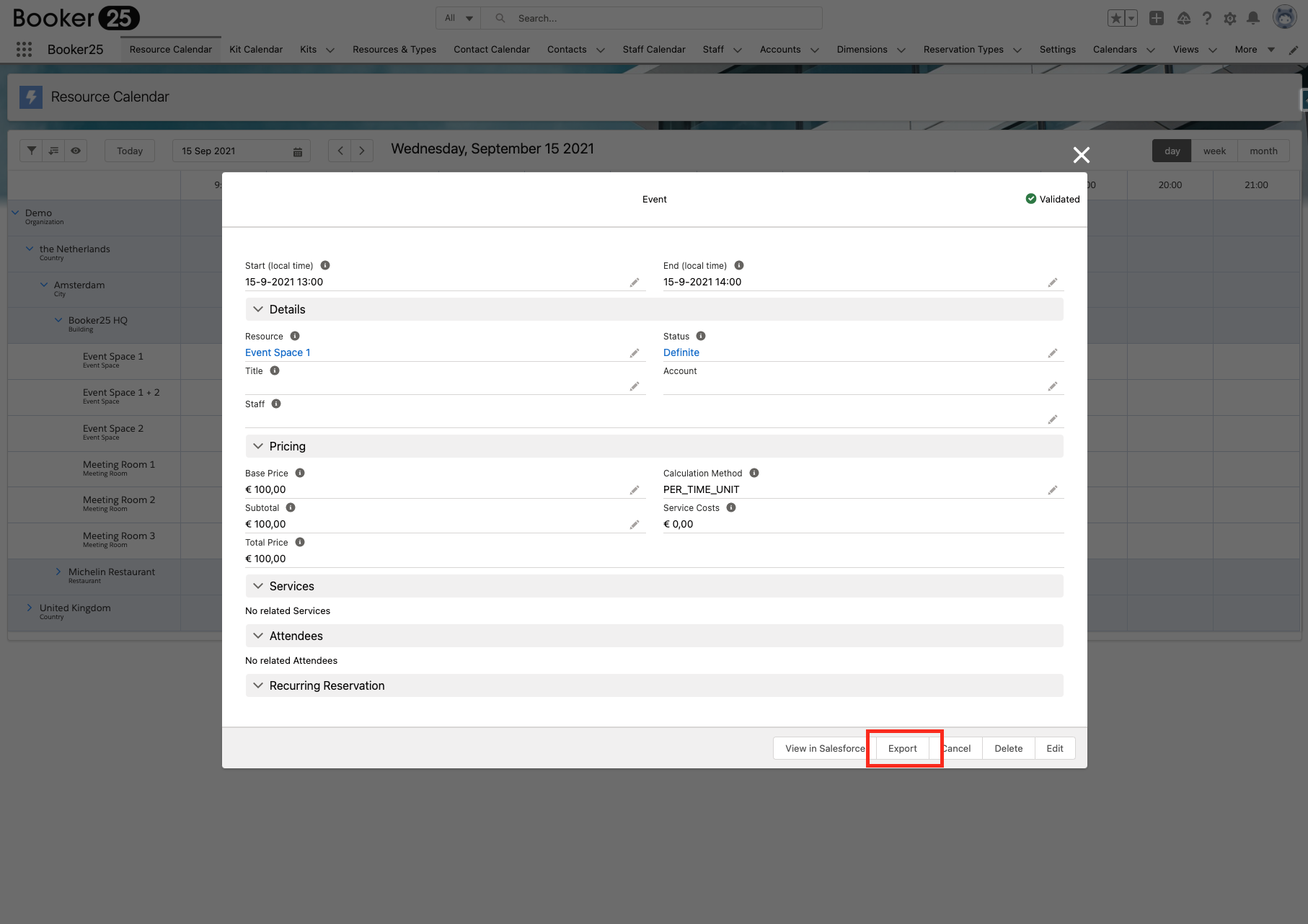The width and height of the screenshot is (1308, 924).
Task: Click the filter icon above the calendar
Action: 31,150
